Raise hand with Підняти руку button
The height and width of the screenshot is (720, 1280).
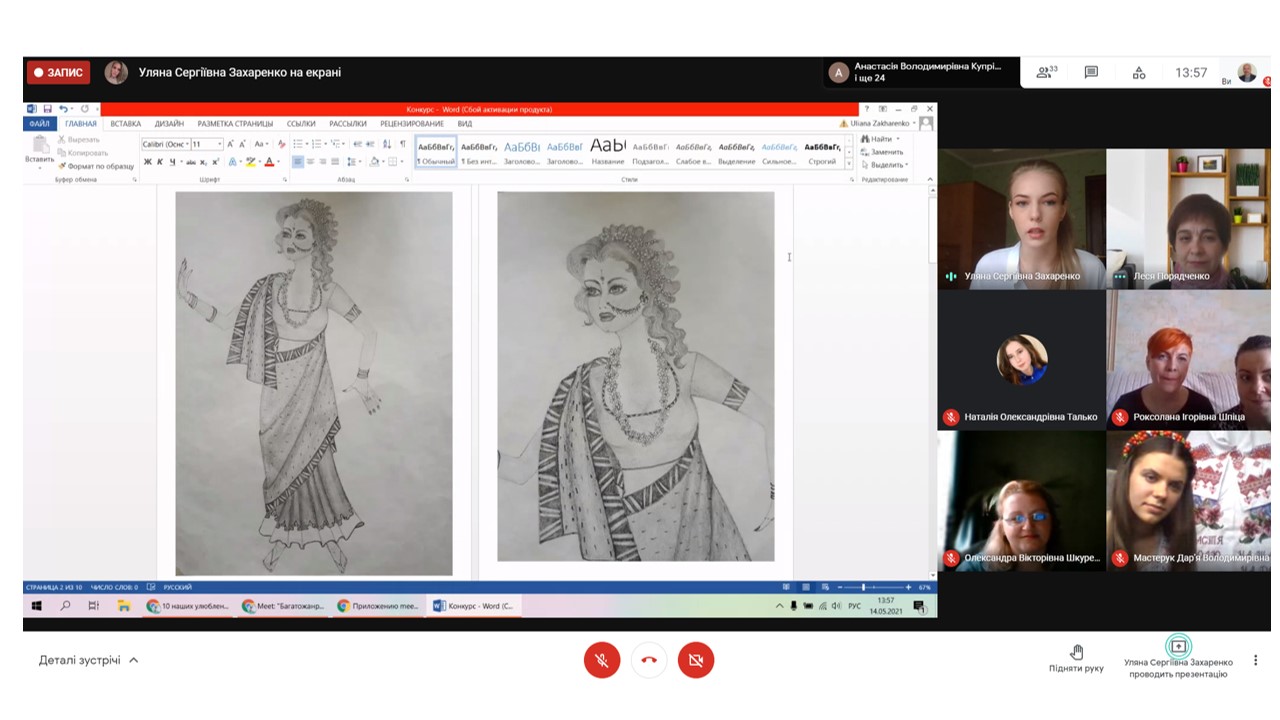coord(1076,657)
